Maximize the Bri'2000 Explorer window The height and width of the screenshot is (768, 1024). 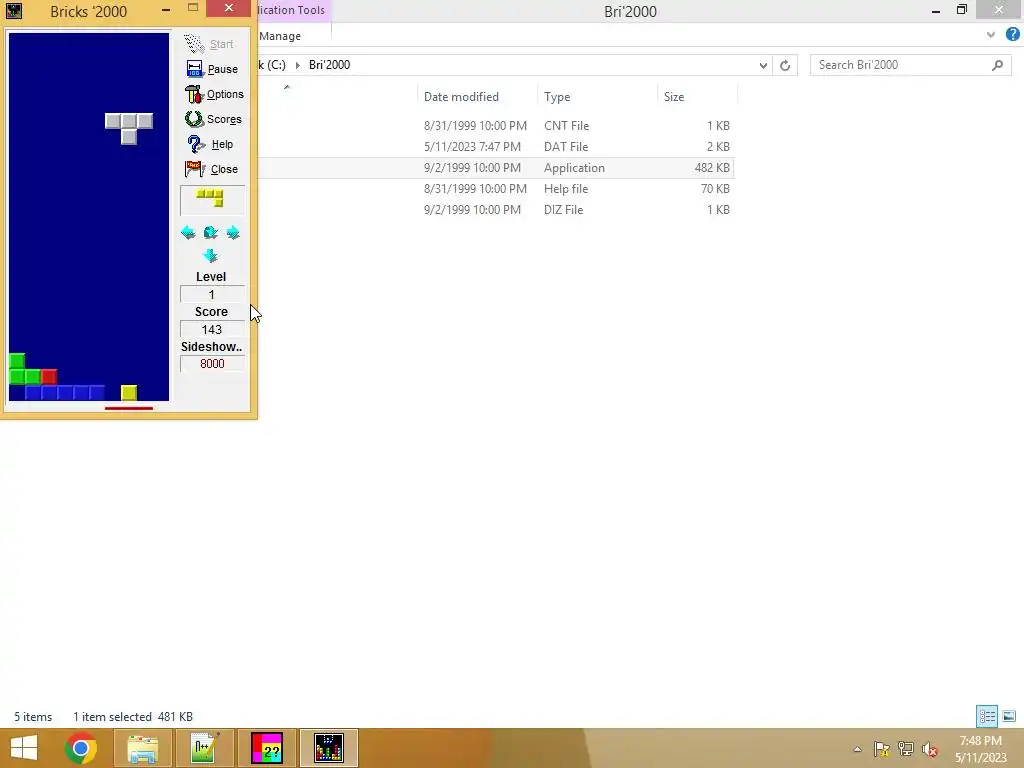tap(961, 10)
